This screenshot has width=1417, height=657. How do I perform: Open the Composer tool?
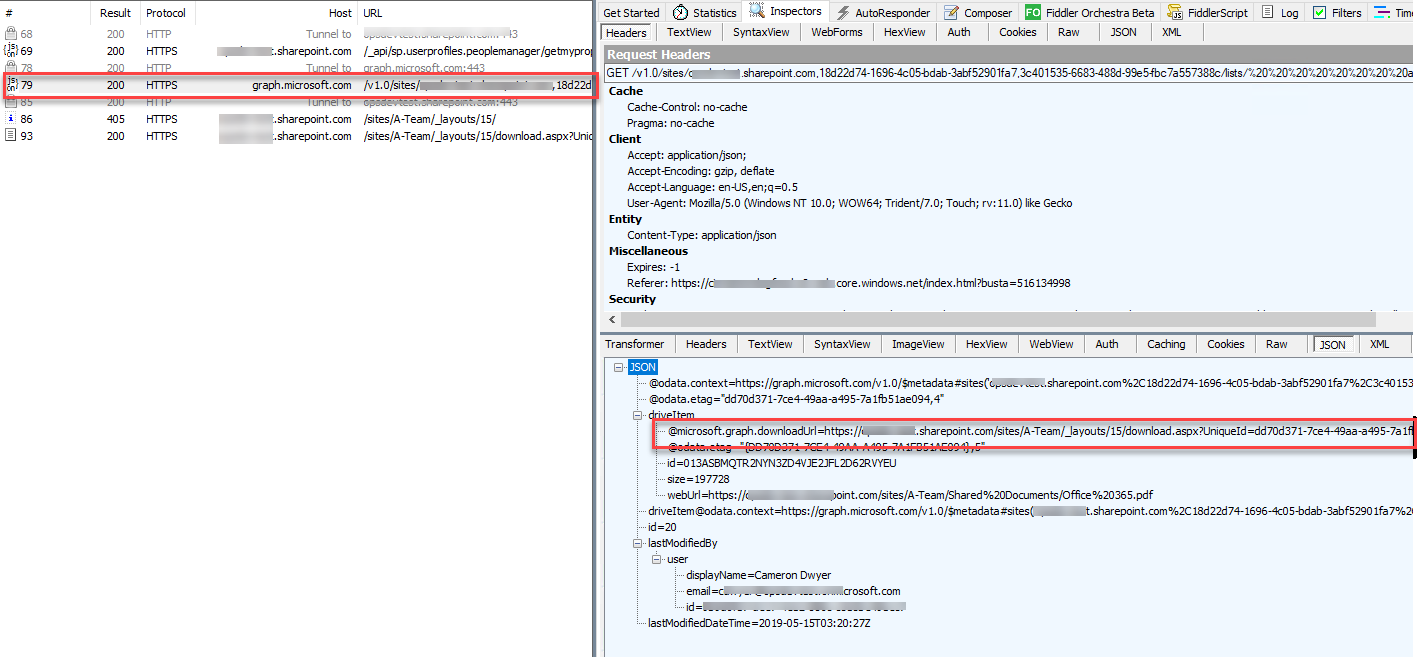(977, 12)
